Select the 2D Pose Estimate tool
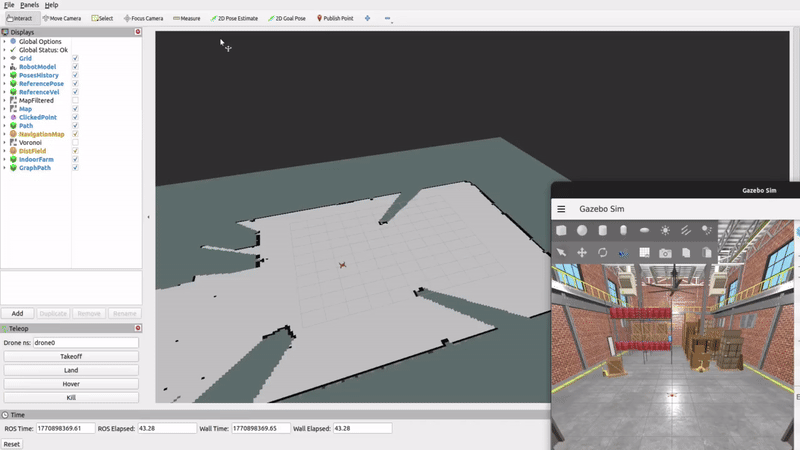 point(232,18)
